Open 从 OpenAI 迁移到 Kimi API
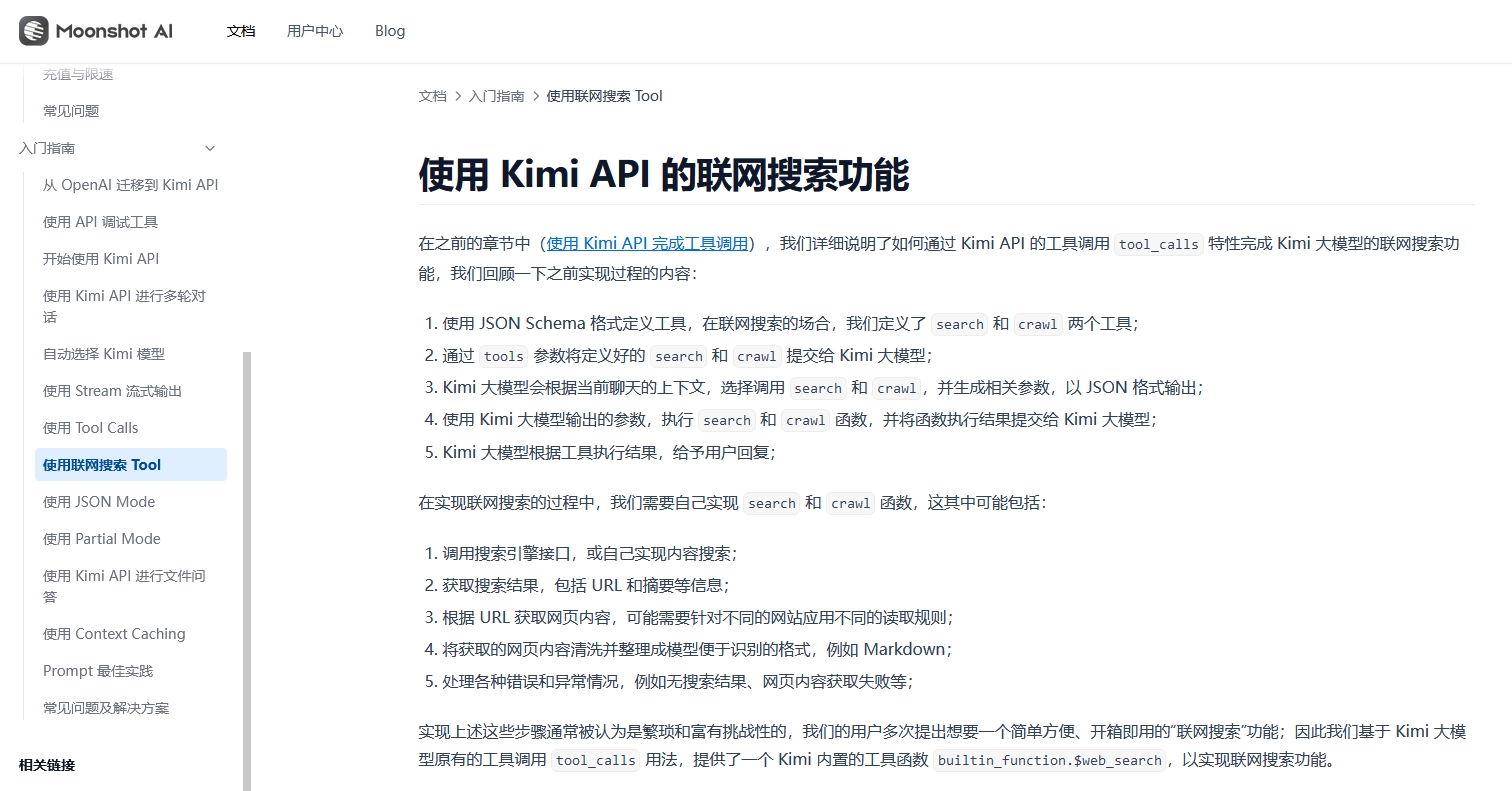 click(x=130, y=185)
